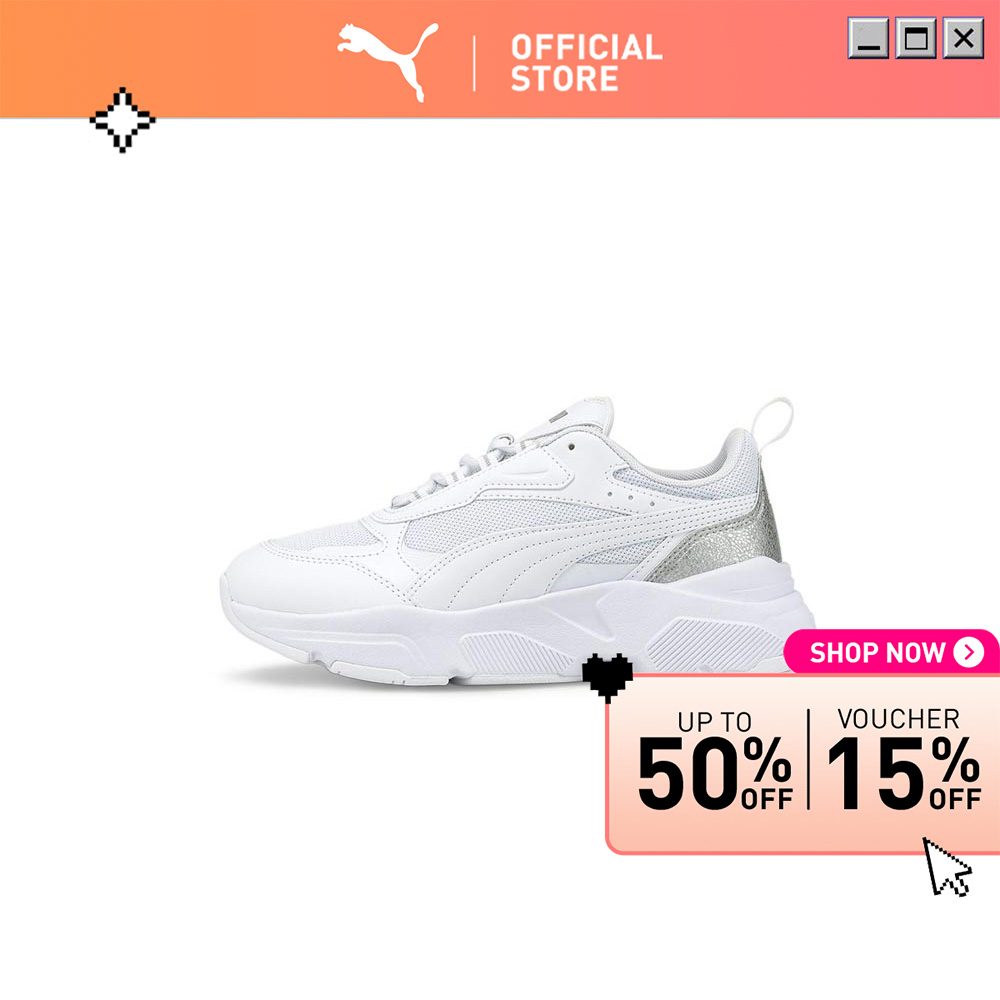The width and height of the screenshot is (1000, 1000).
Task: Click the sneaker's heel pull loop
Action: [772, 425]
